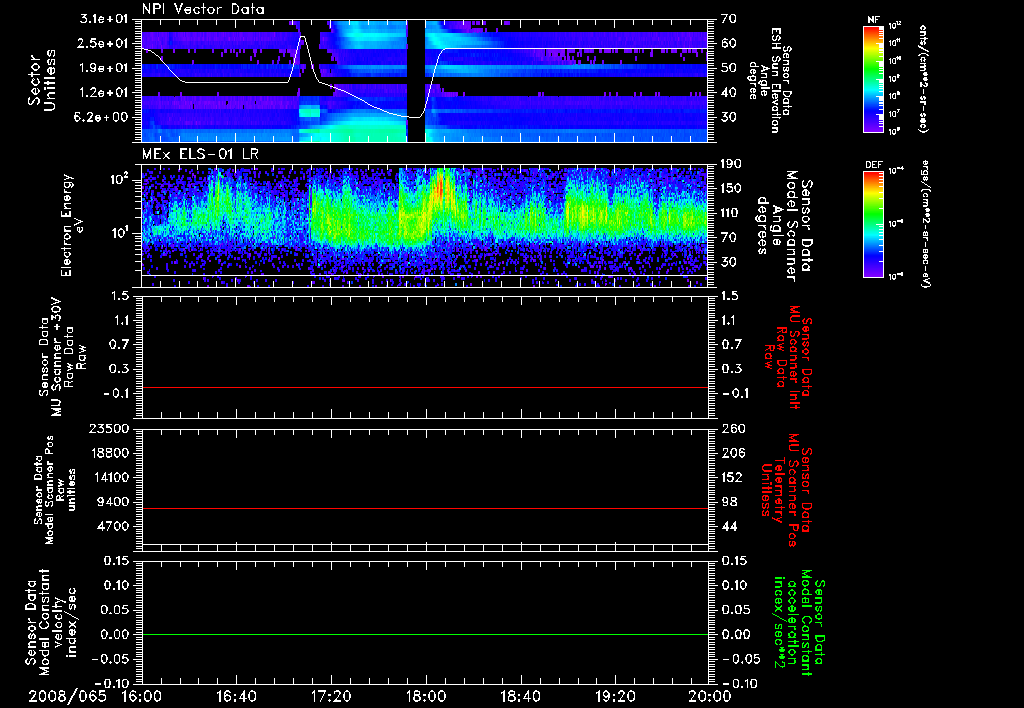Click the 206 telemetry tick value

733,453
